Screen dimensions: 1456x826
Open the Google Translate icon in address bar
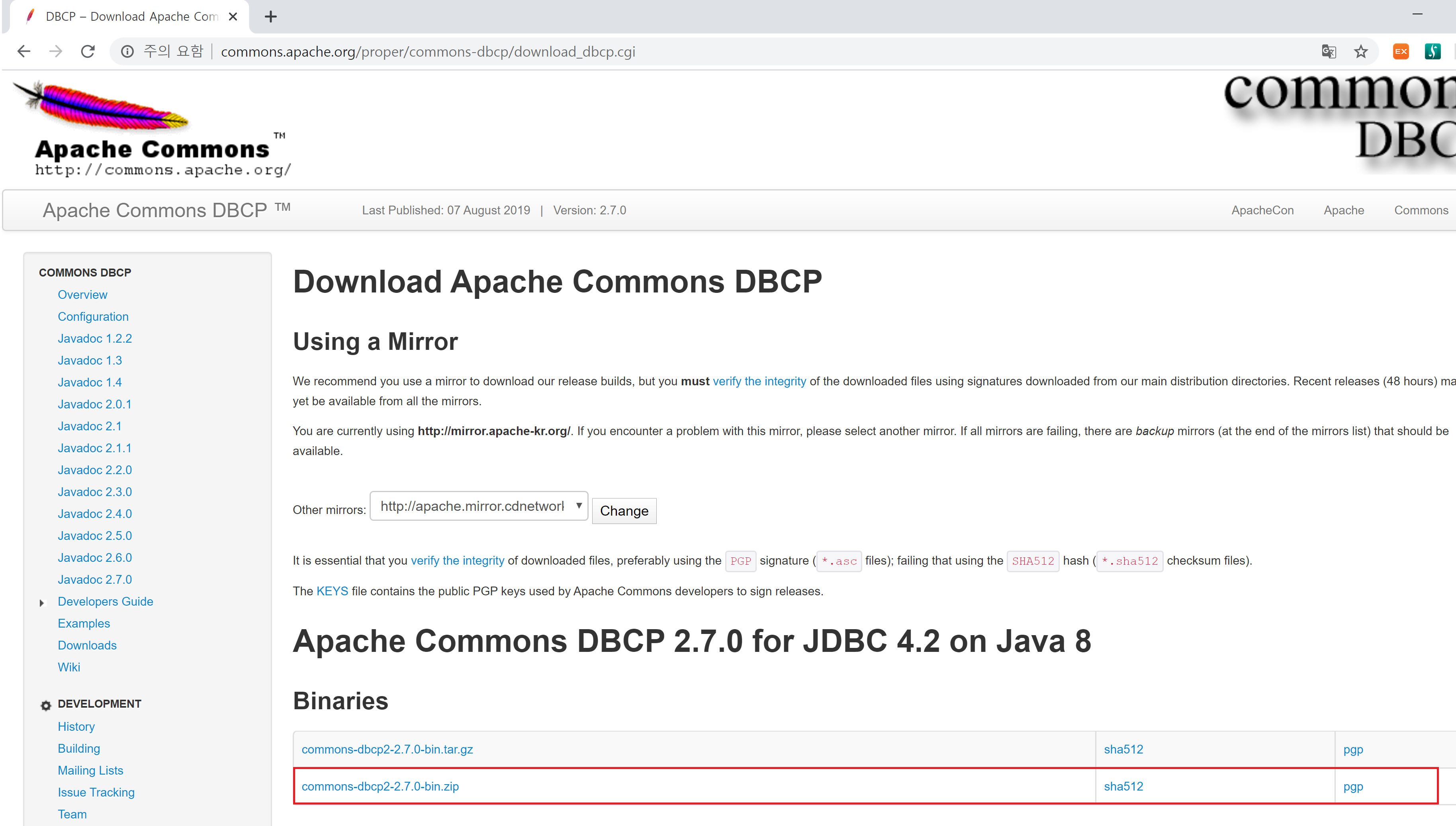click(x=1329, y=52)
